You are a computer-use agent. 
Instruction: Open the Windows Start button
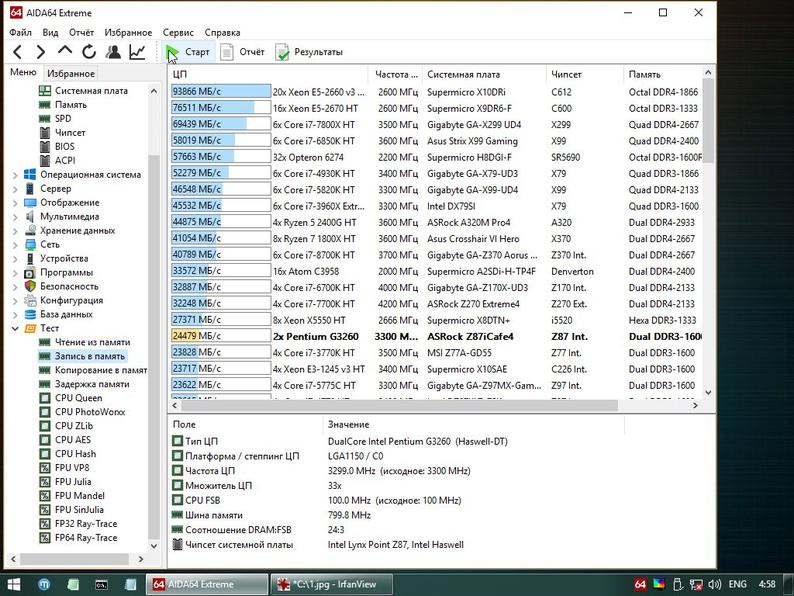pos(14,584)
